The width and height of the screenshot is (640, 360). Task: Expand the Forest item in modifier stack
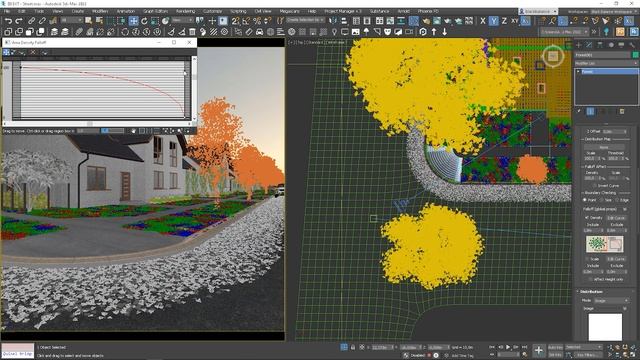[578, 71]
